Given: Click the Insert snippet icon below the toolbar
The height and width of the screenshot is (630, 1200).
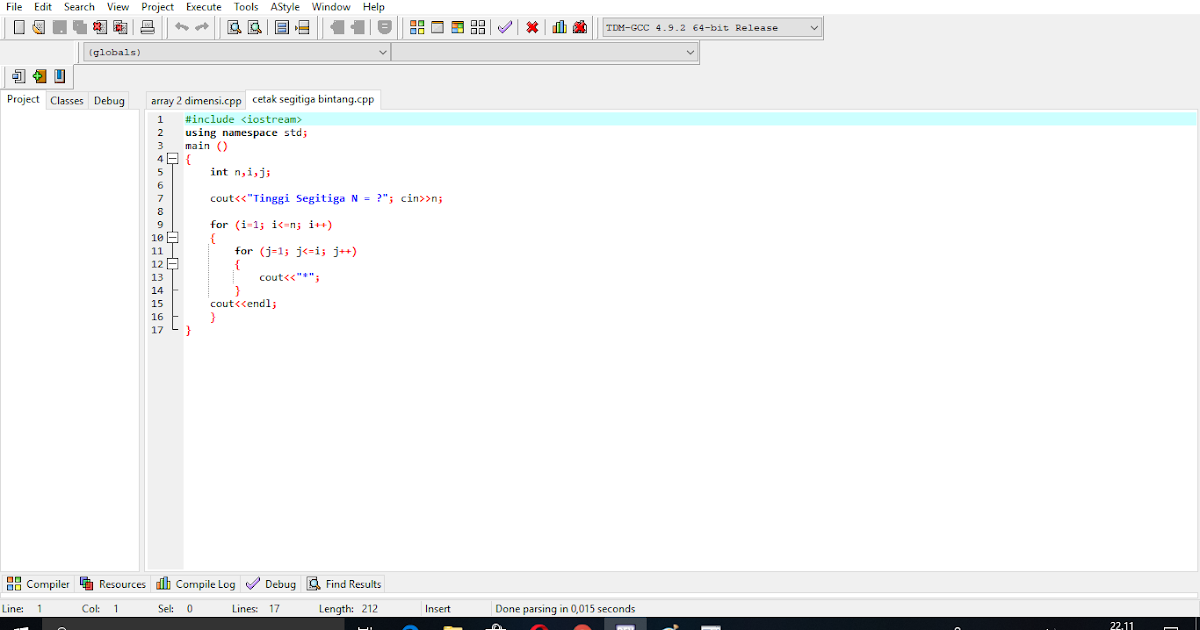Looking at the screenshot, I should coord(19,76).
